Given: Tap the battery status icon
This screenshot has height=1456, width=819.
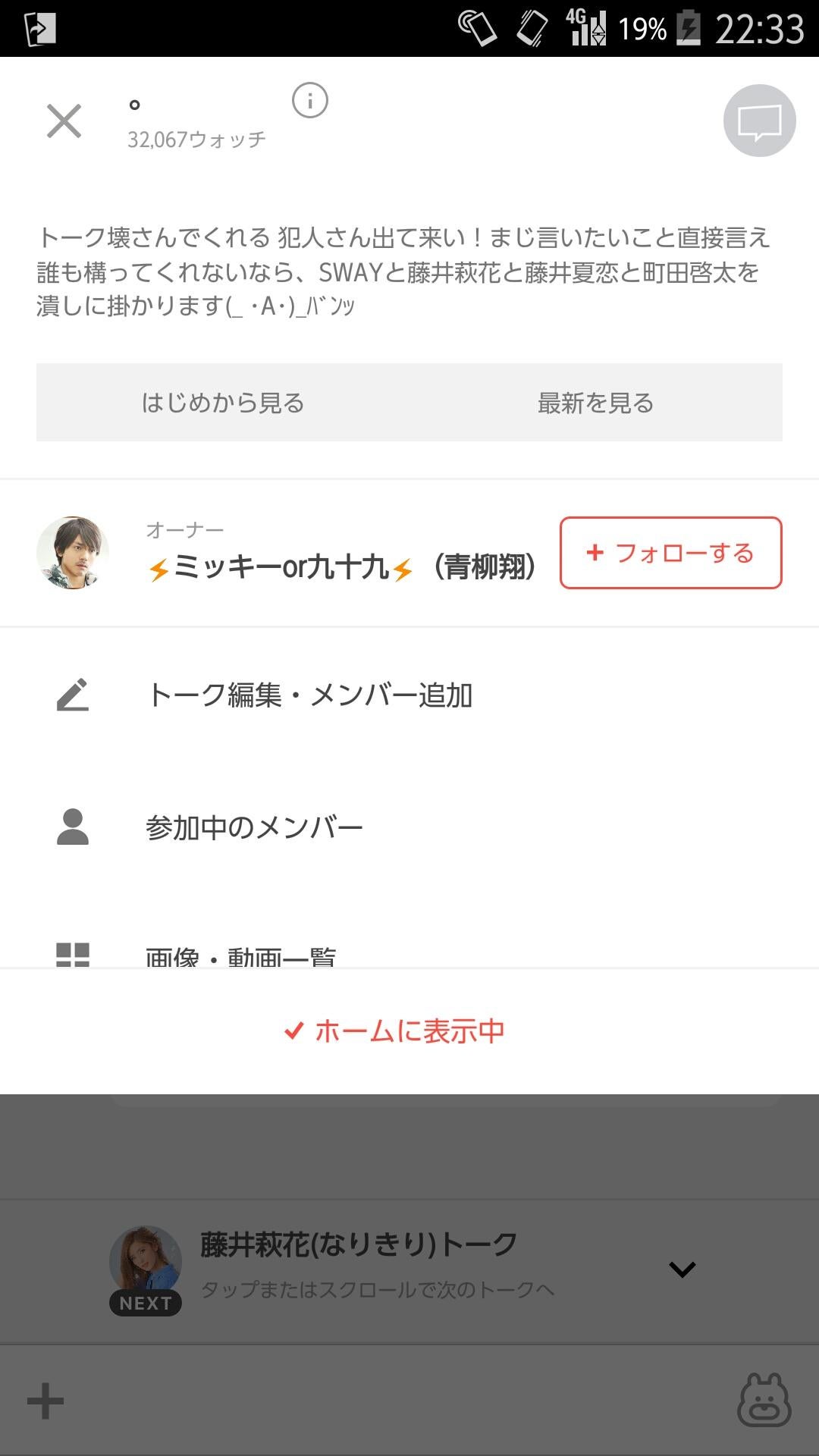Looking at the screenshot, I should pos(689,28).
